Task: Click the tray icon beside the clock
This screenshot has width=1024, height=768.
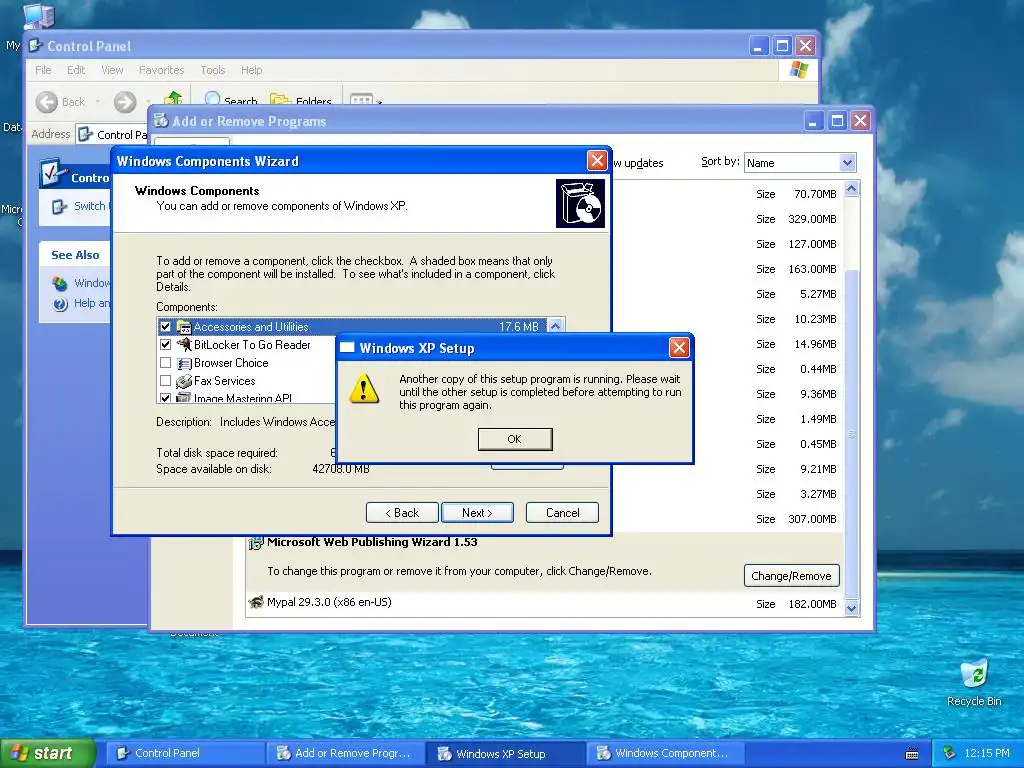Action: click(950, 754)
